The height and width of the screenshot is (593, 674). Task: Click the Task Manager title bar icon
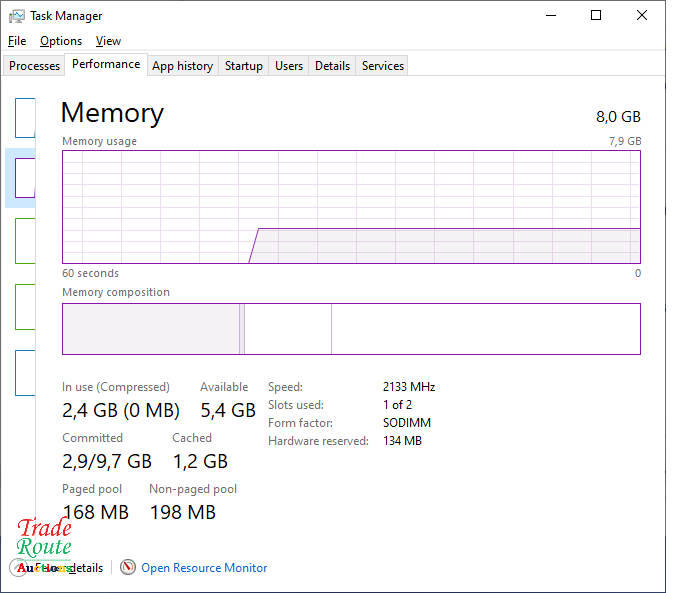click(x=17, y=16)
